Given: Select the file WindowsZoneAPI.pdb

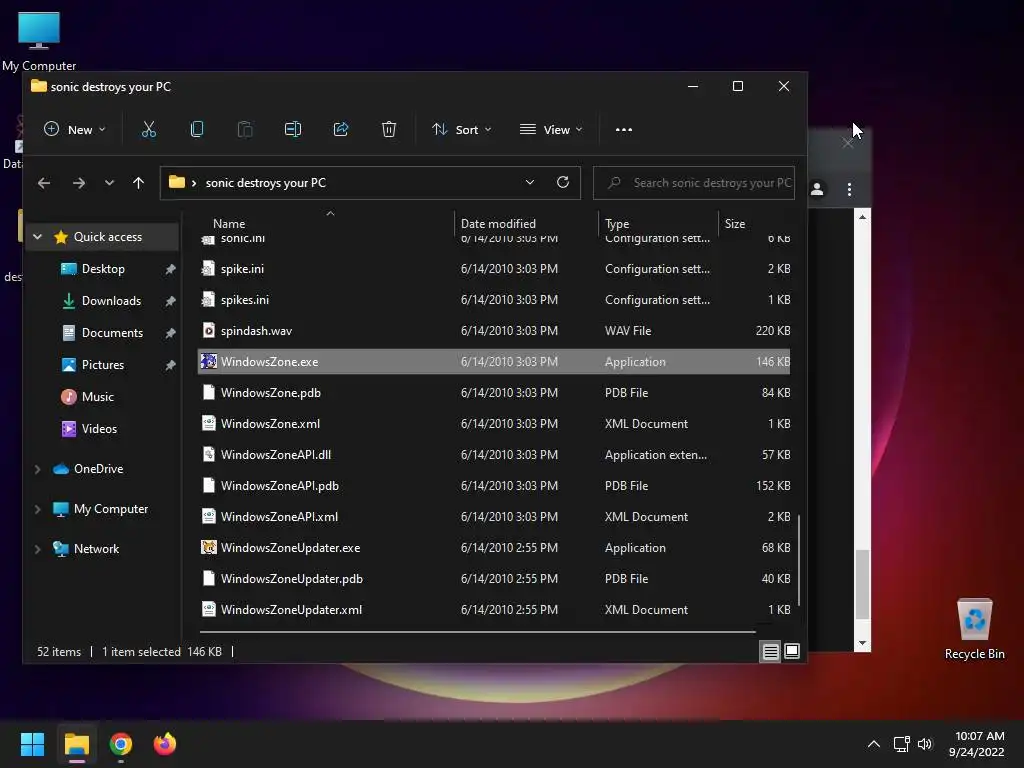Looking at the screenshot, I should point(494,486).
